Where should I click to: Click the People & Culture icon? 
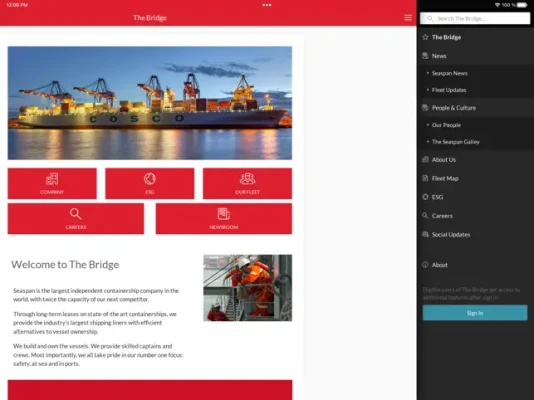coord(425,108)
